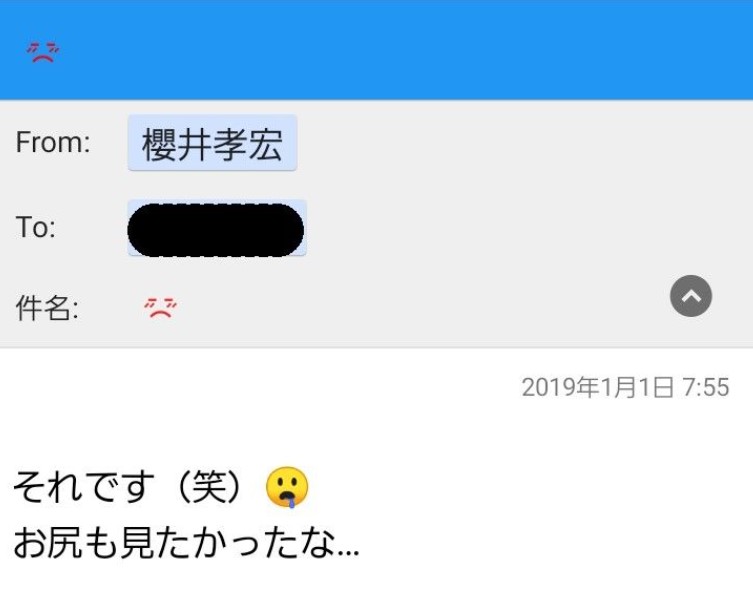Select the text それです in the message

(x=84, y=487)
